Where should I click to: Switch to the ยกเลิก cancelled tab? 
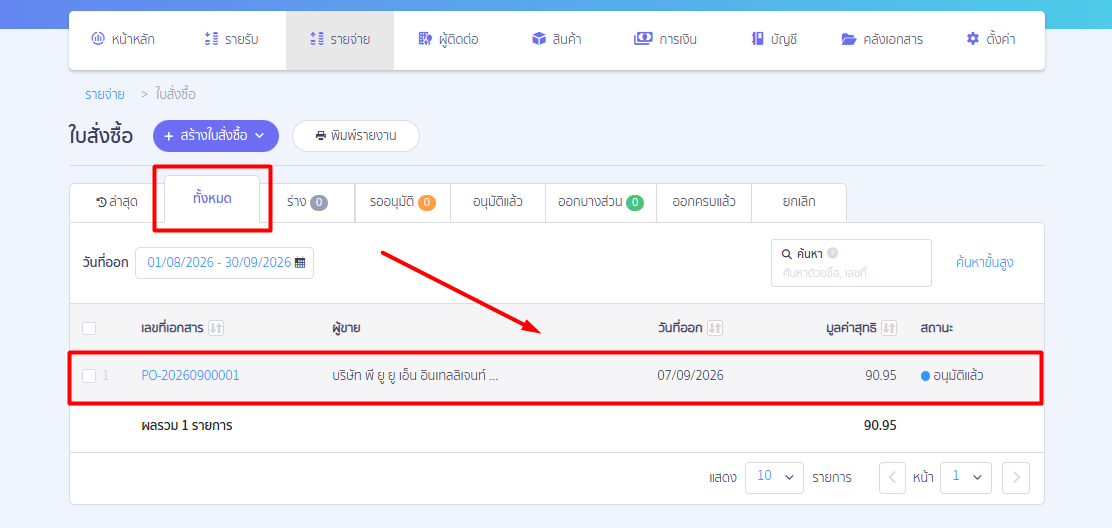coord(799,203)
